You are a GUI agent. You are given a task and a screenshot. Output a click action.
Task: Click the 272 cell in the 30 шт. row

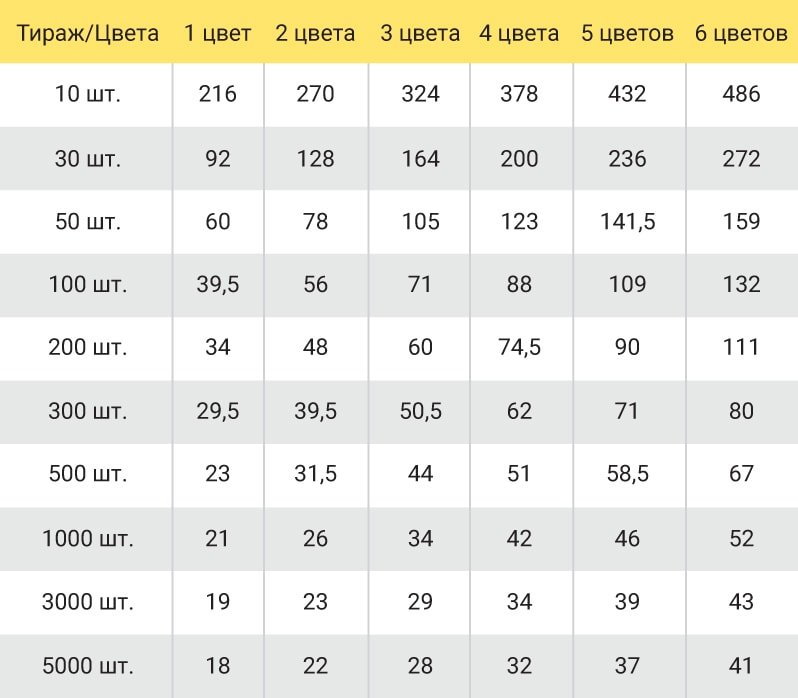[x=741, y=159]
